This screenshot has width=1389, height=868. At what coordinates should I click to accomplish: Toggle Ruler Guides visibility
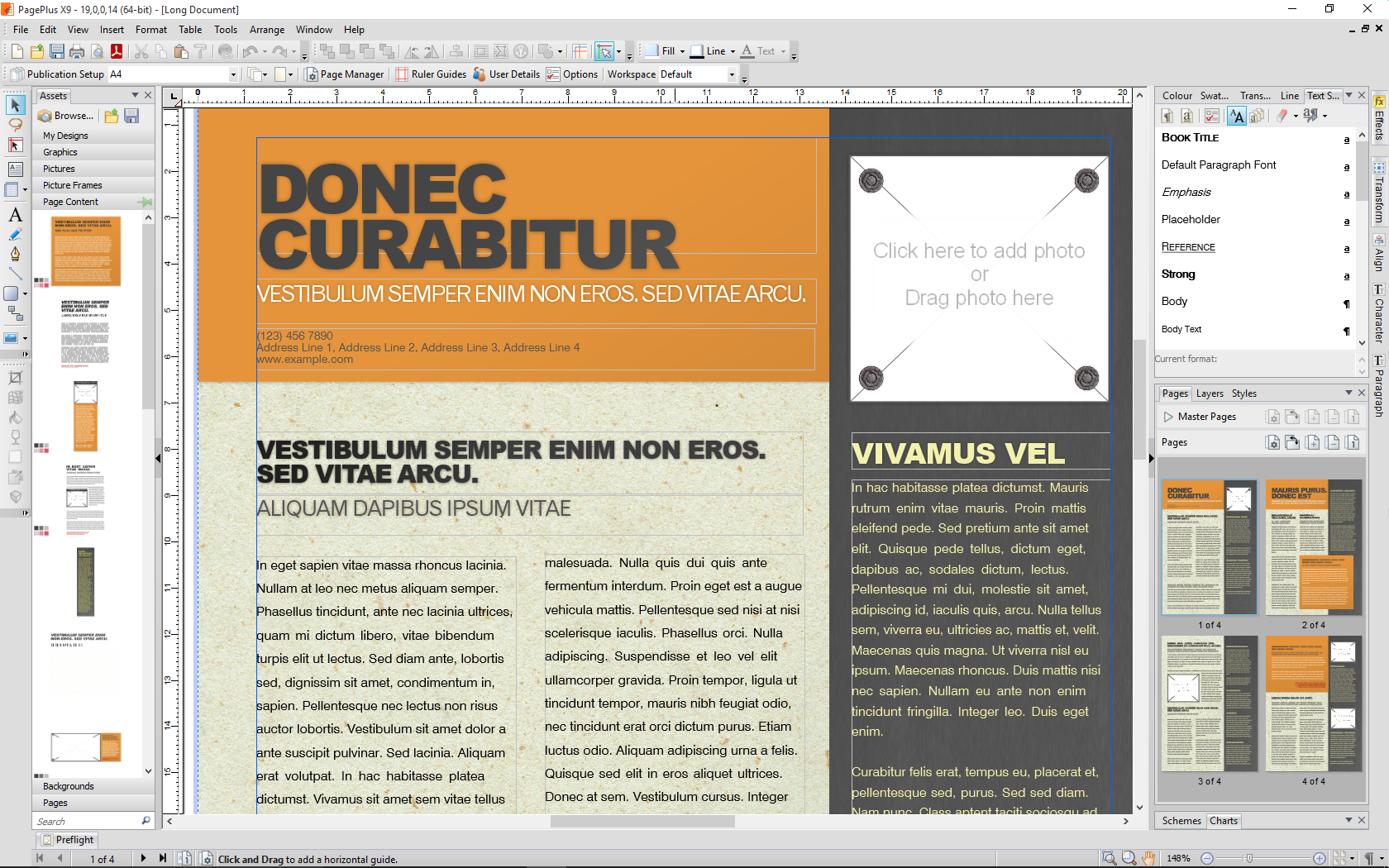(432, 74)
